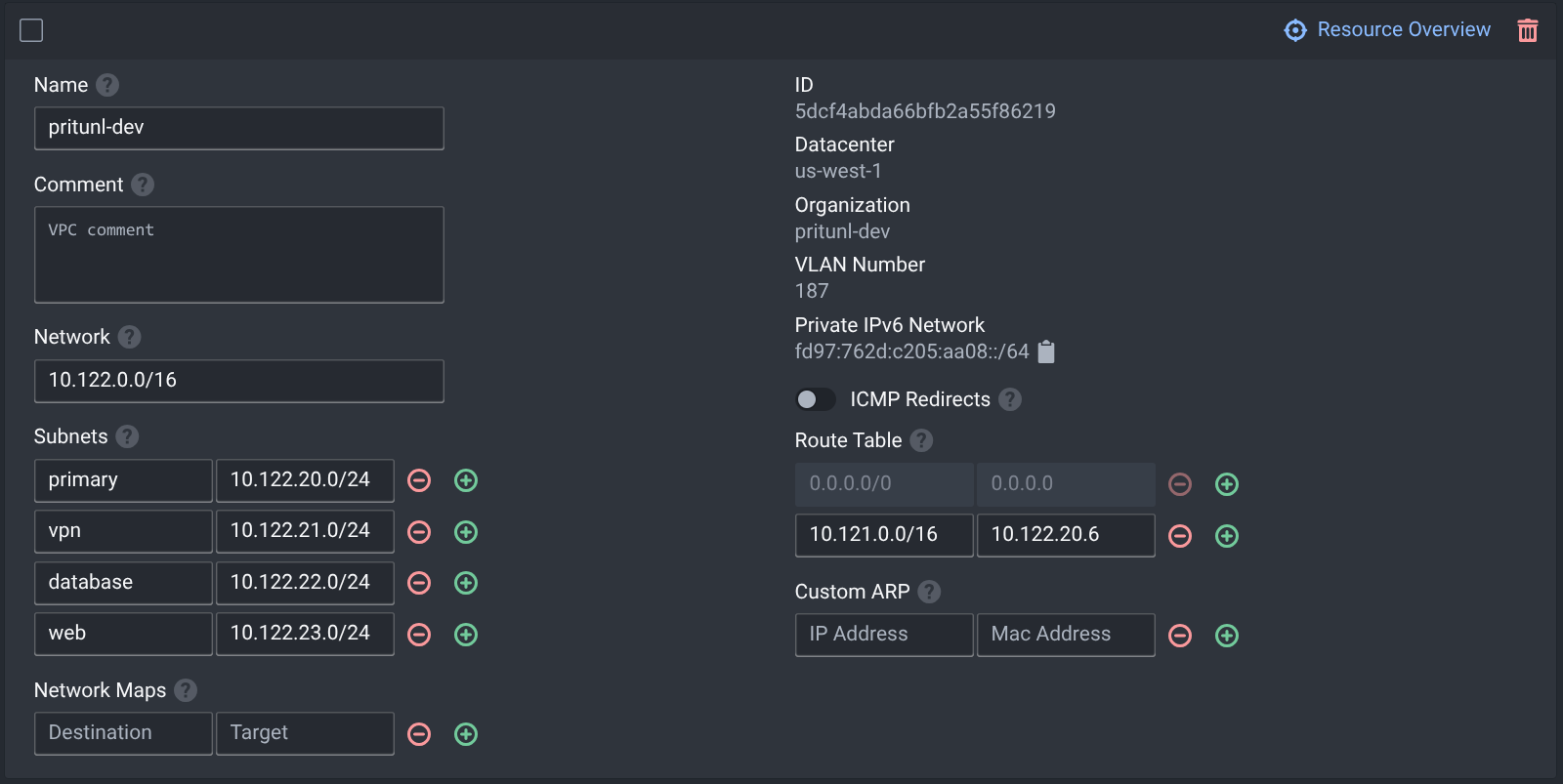Add a subnet after the web row
This screenshot has height=784, width=1563.
[466, 635]
